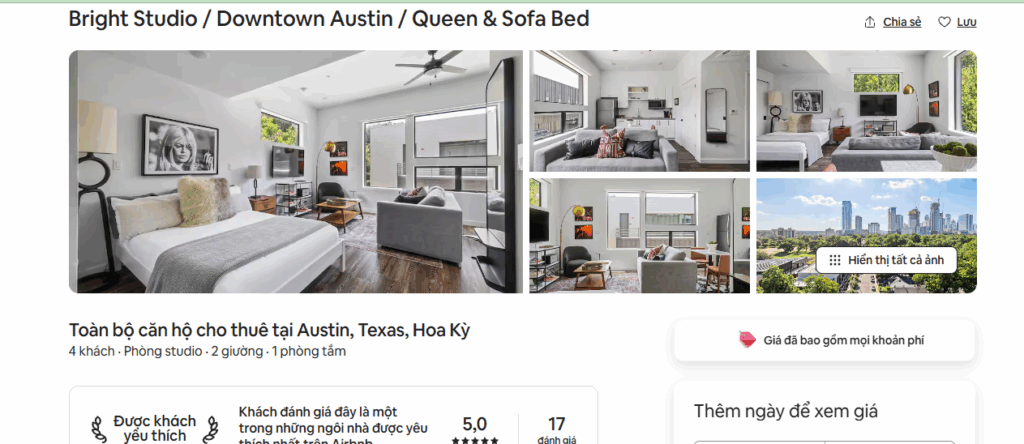Click the heart icon to save listing
Image resolution: width=1024 pixels, height=444 pixels.
944,22
